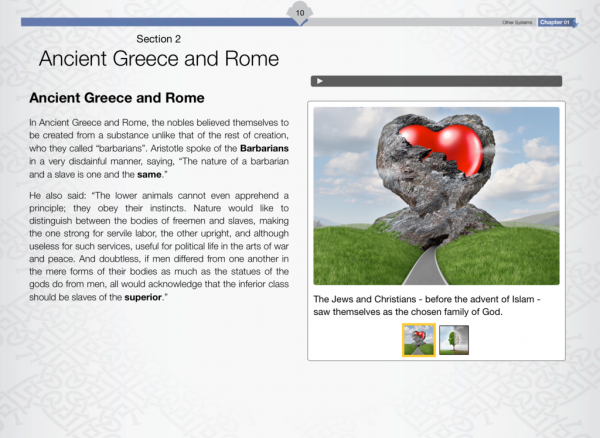600x438 pixels.
Task: Click the bold Ancient Greece and Rome subheading
Action: (x=117, y=99)
